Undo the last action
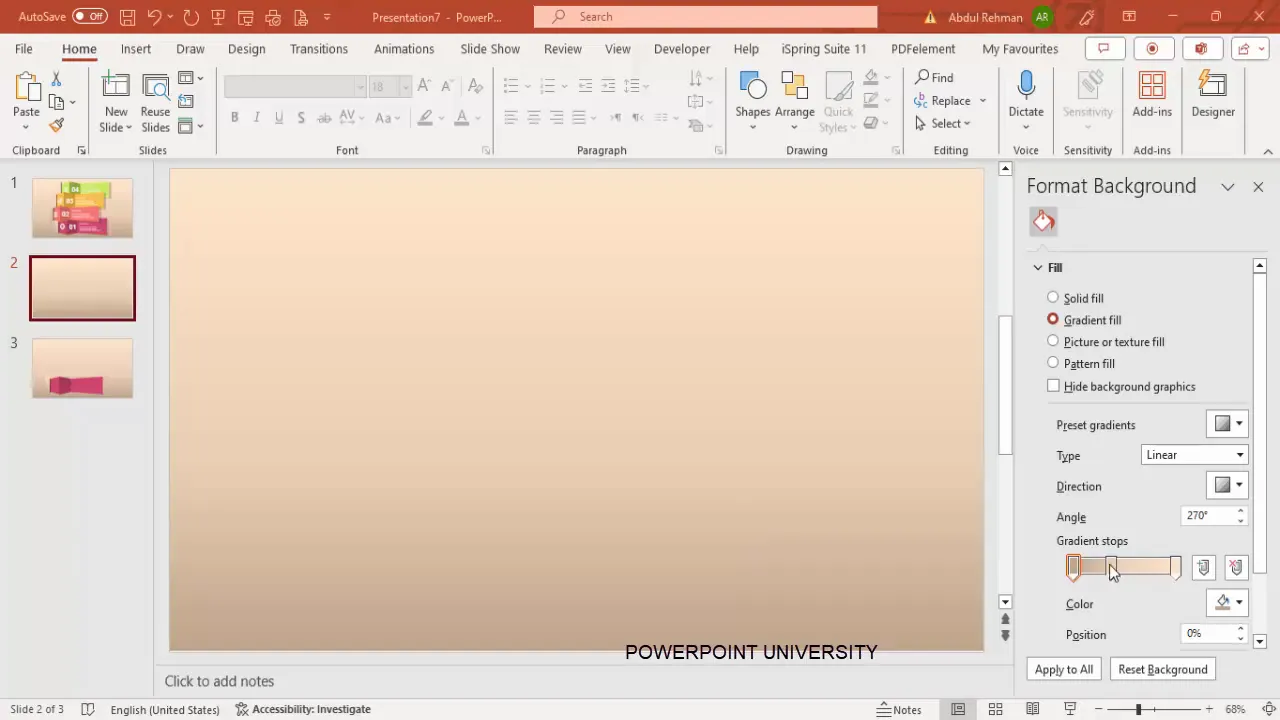The image size is (1280, 720). coord(154,17)
